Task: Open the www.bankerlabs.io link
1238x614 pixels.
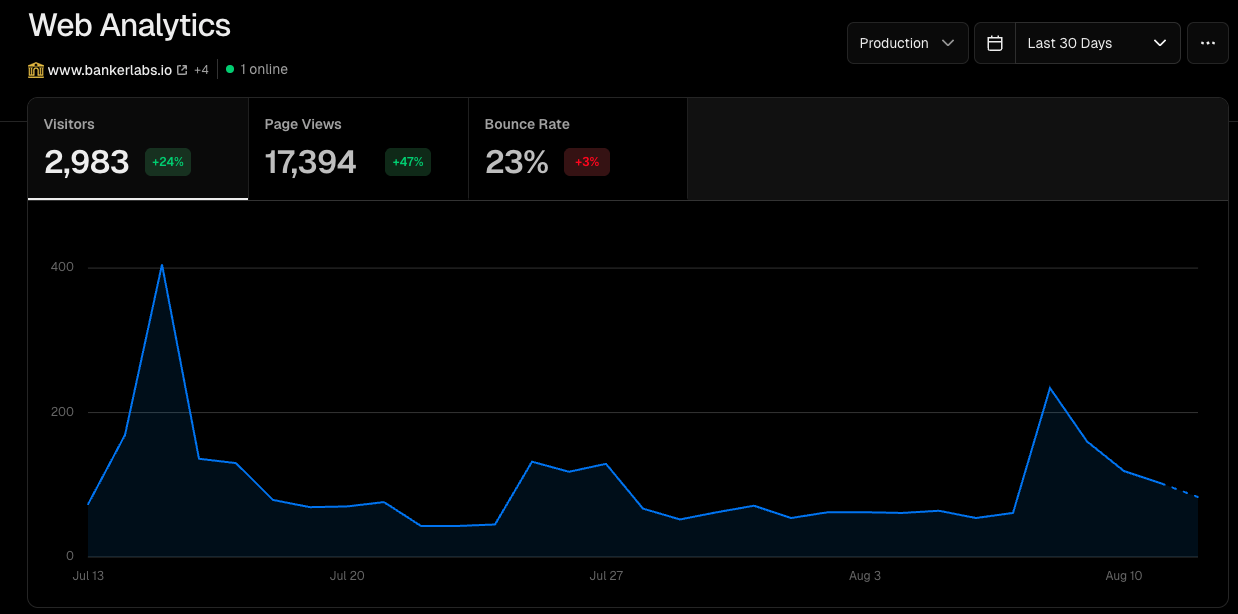Action: point(110,70)
